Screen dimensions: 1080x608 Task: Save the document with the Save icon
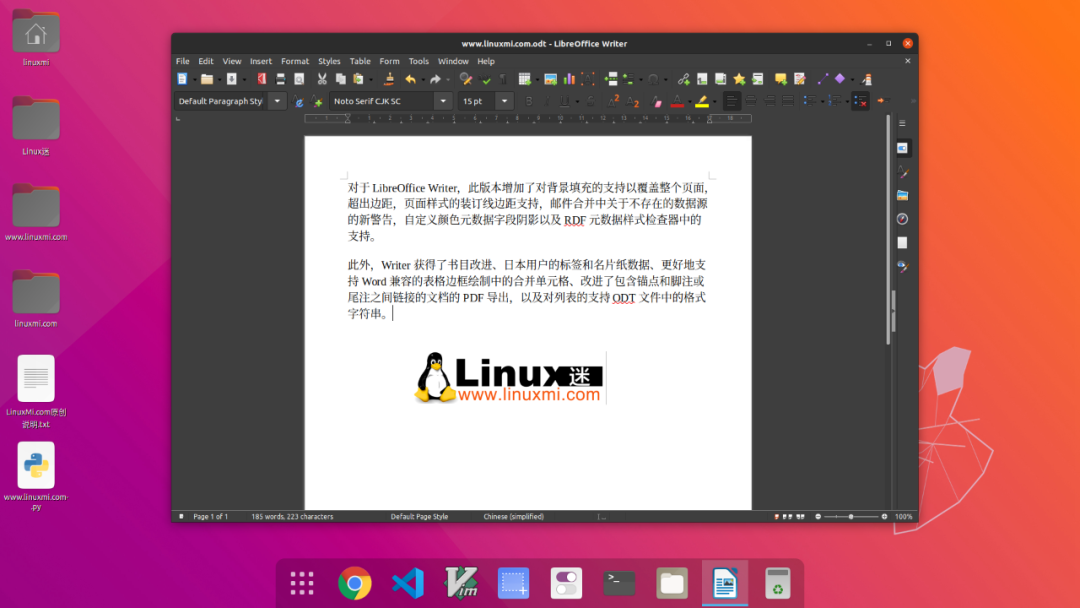pos(232,79)
